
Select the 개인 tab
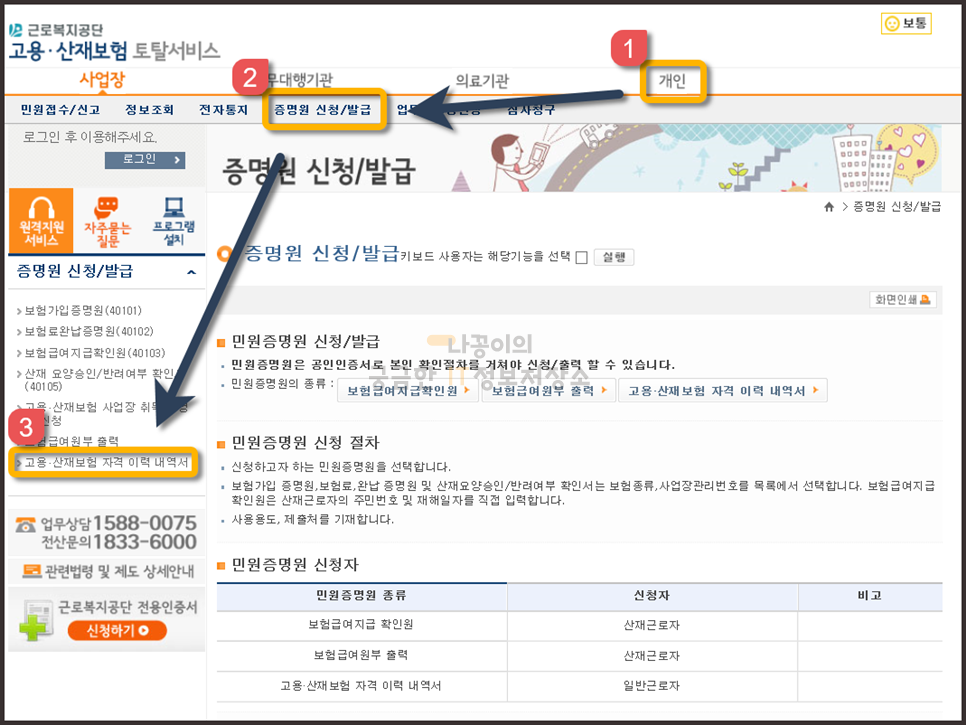(672, 81)
